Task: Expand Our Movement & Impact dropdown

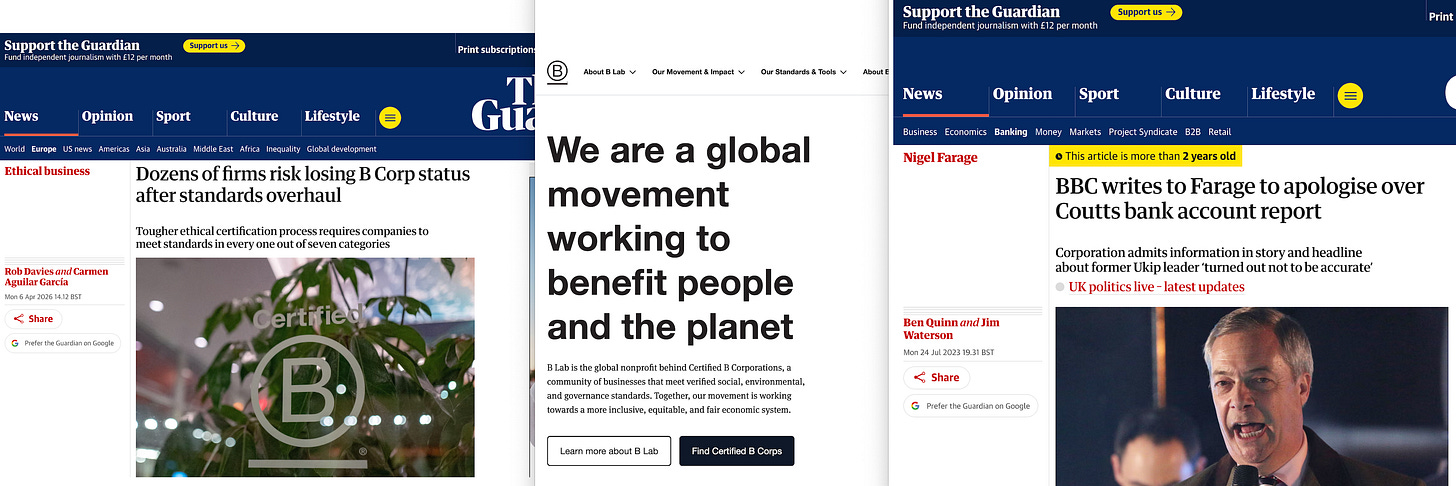Action: coord(697,72)
